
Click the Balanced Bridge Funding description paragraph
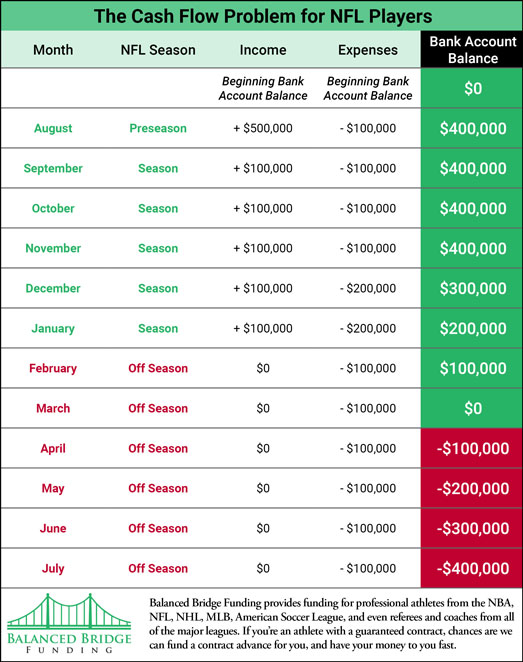tap(331, 624)
